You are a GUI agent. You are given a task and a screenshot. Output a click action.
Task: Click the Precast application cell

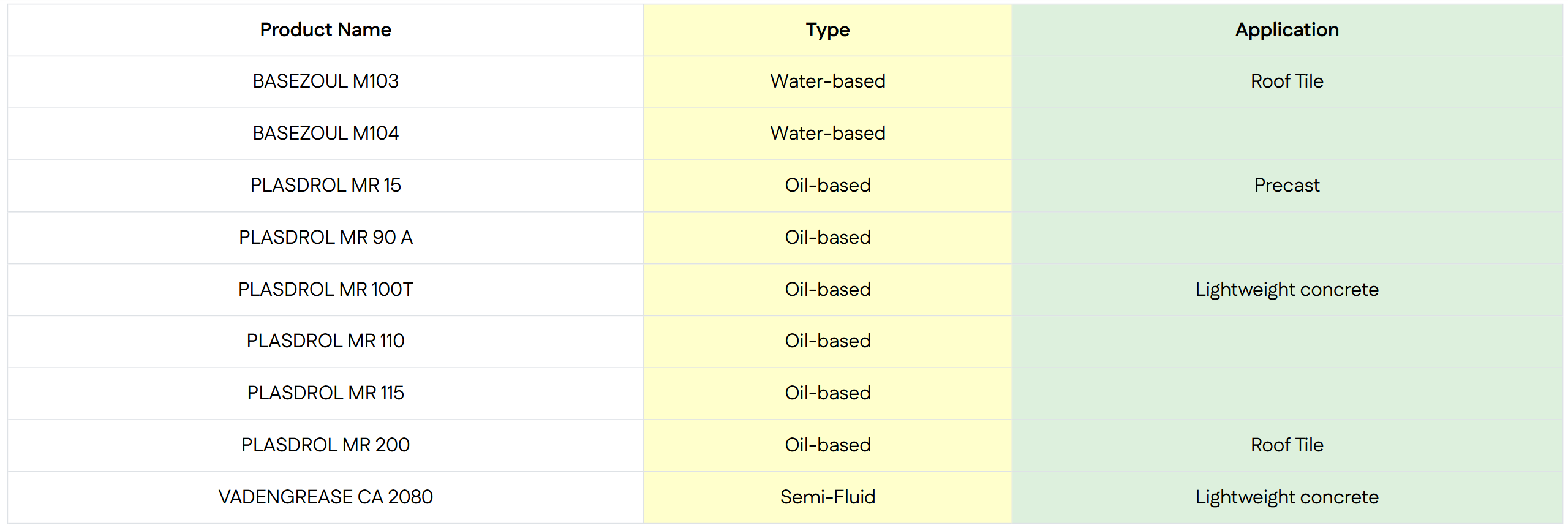(x=1287, y=185)
